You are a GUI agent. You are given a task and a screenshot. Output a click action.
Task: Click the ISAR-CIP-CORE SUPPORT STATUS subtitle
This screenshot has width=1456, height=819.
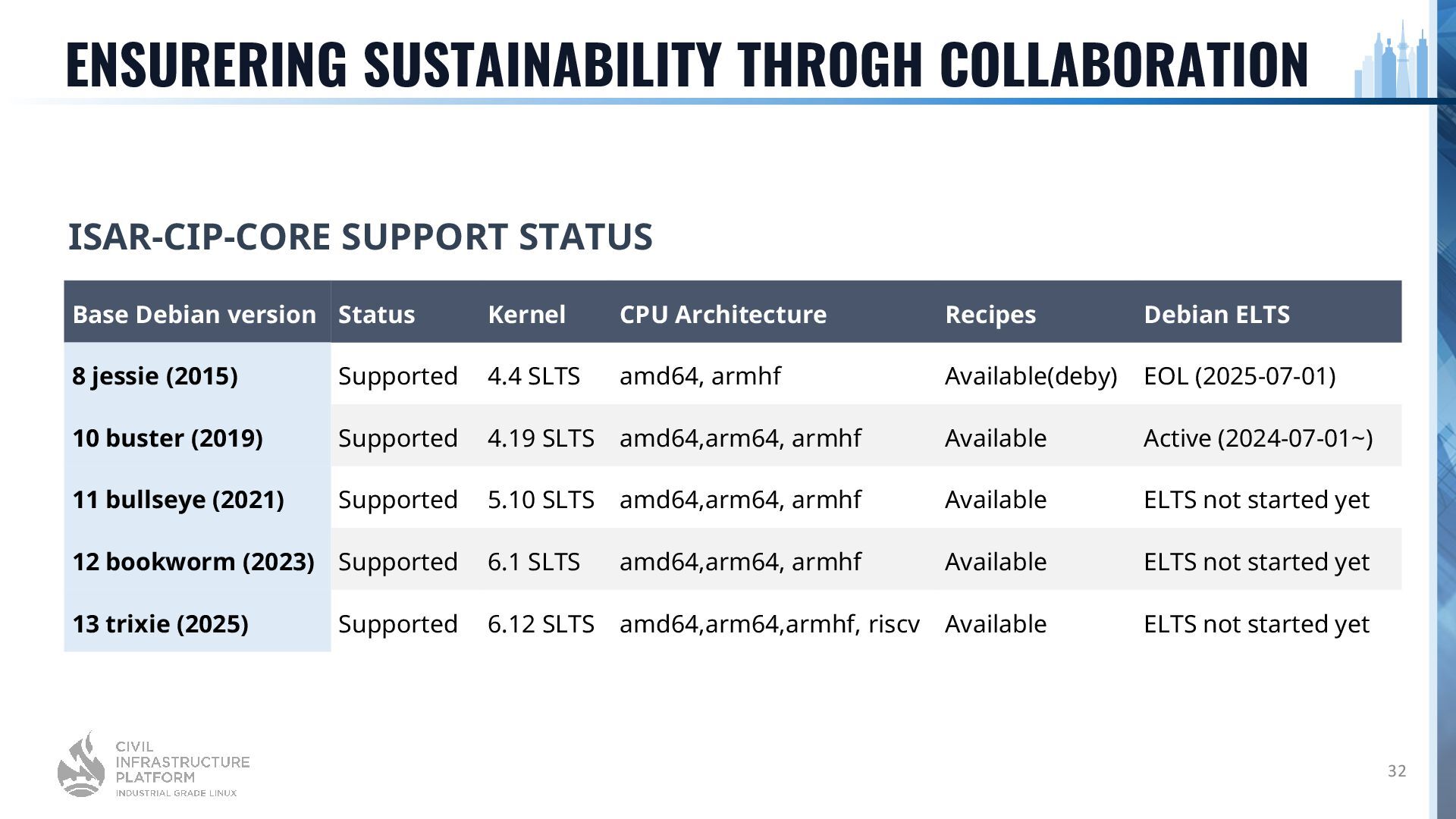360,237
